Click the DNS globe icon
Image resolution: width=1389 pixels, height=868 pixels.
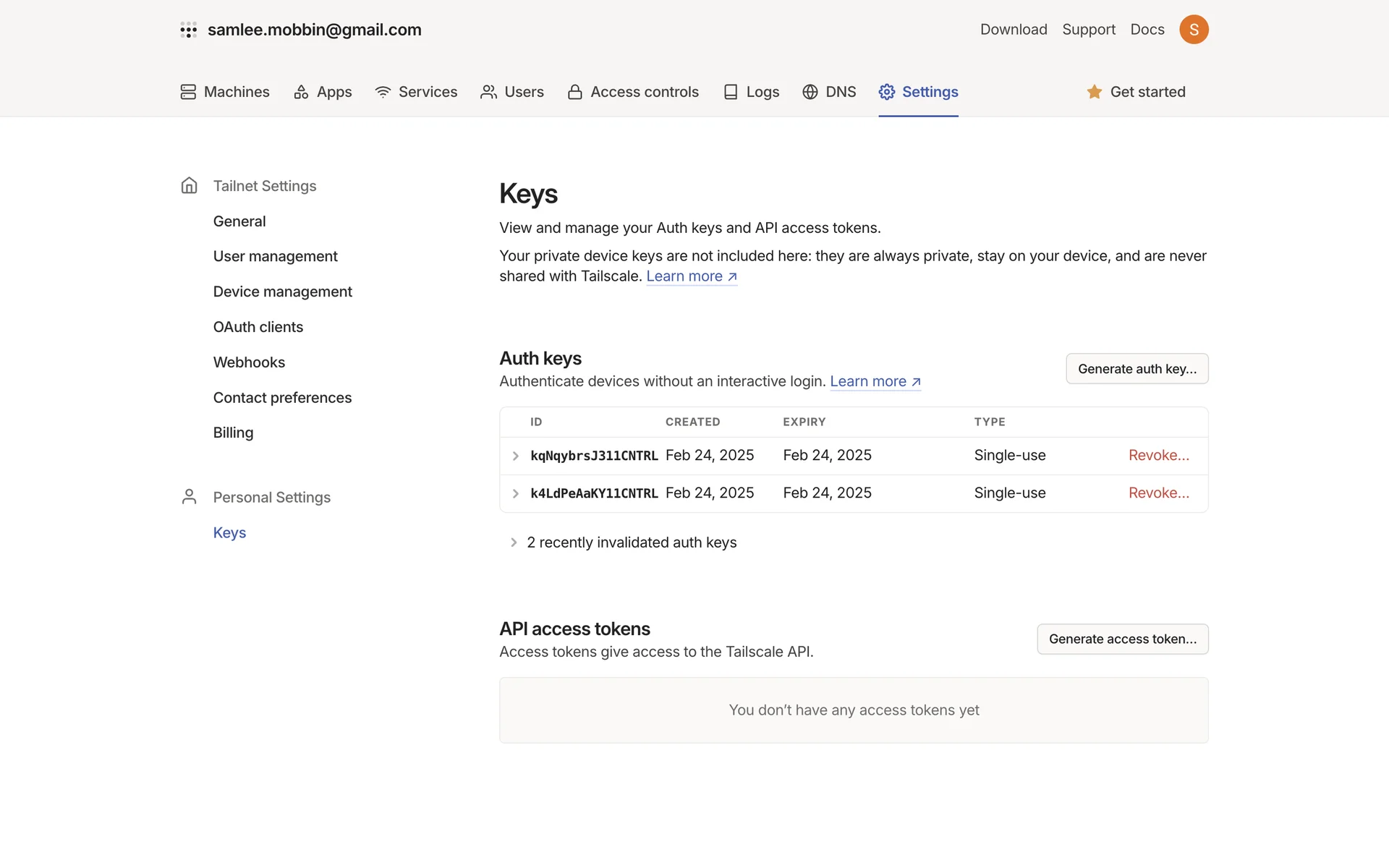coord(810,92)
